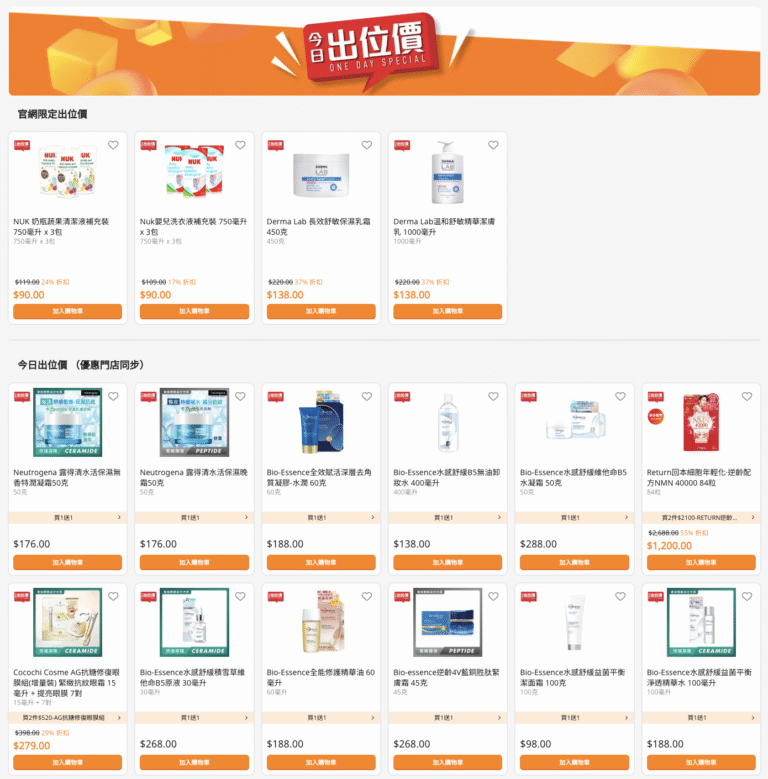Add Bio-Essence 淨透精華水 100毫升 to cart
This screenshot has height=779, width=768.
point(701,763)
